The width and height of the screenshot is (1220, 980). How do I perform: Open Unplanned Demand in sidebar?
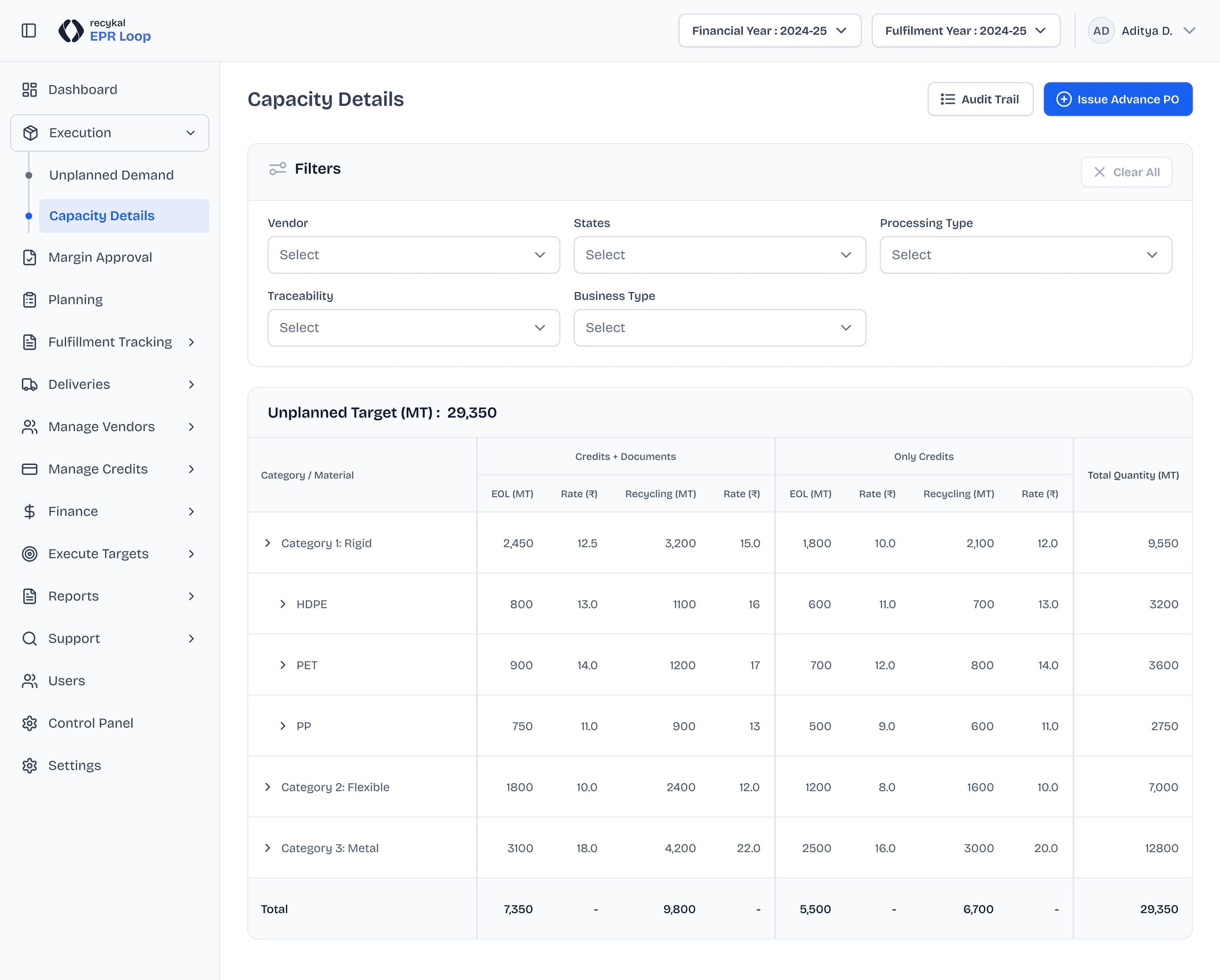point(111,175)
